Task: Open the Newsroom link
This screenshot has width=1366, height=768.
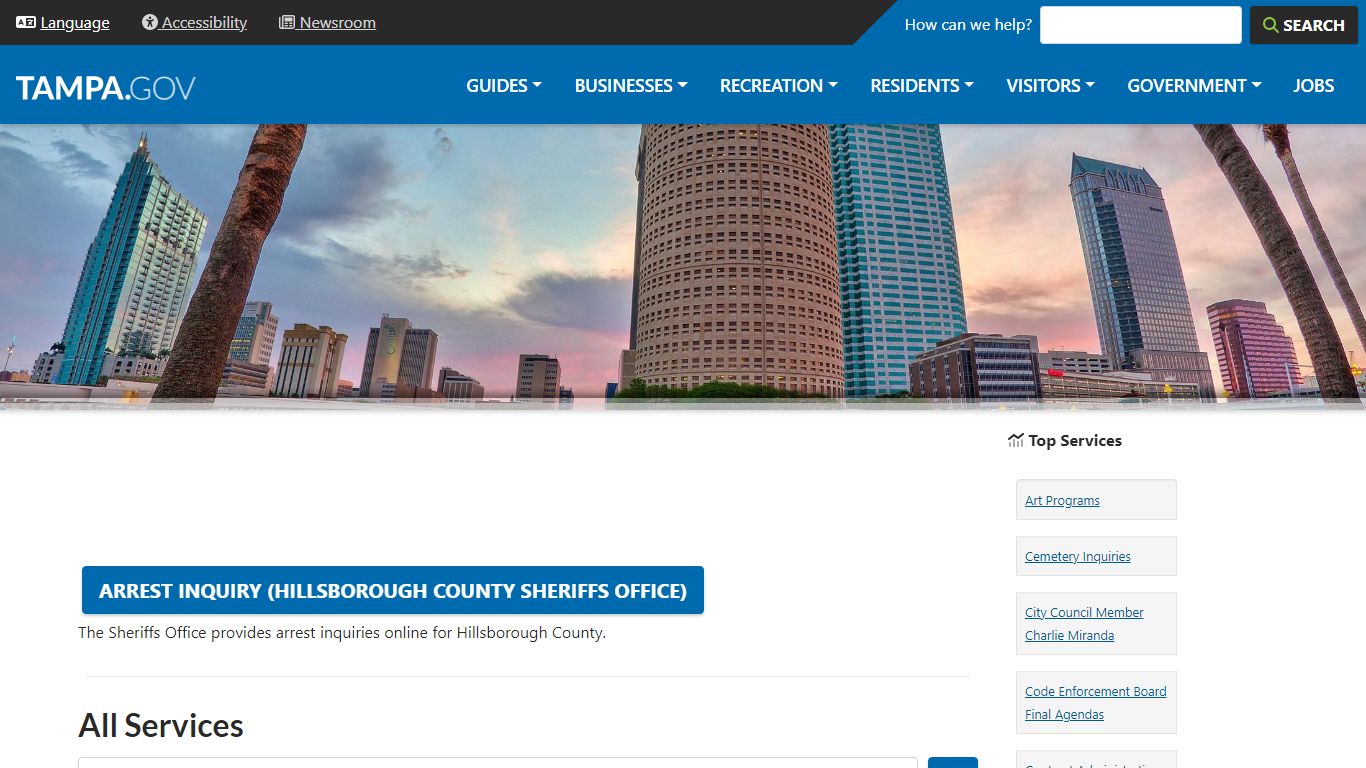Action: coord(337,23)
